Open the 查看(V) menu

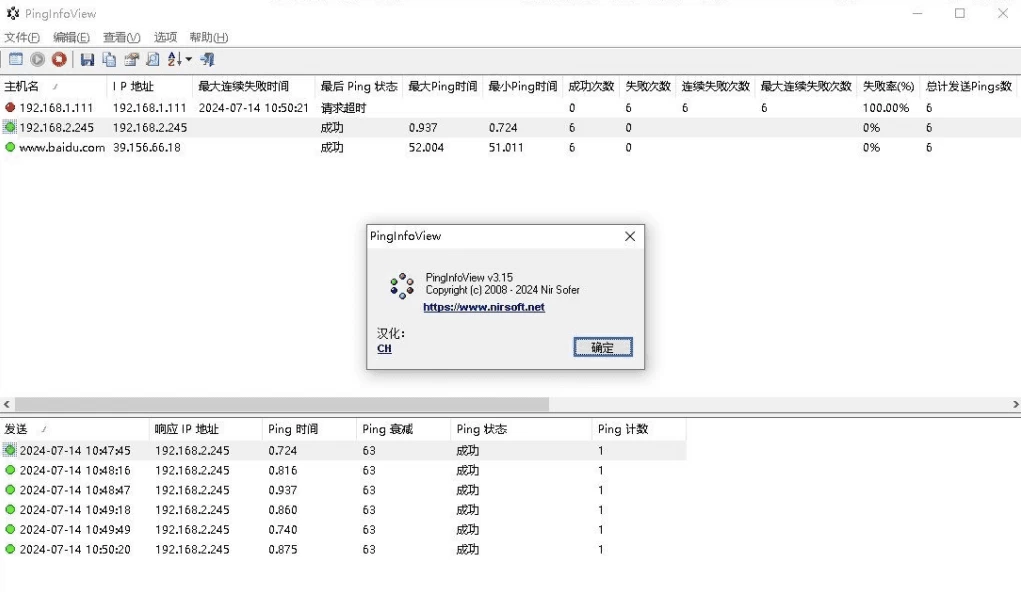(x=121, y=37)
